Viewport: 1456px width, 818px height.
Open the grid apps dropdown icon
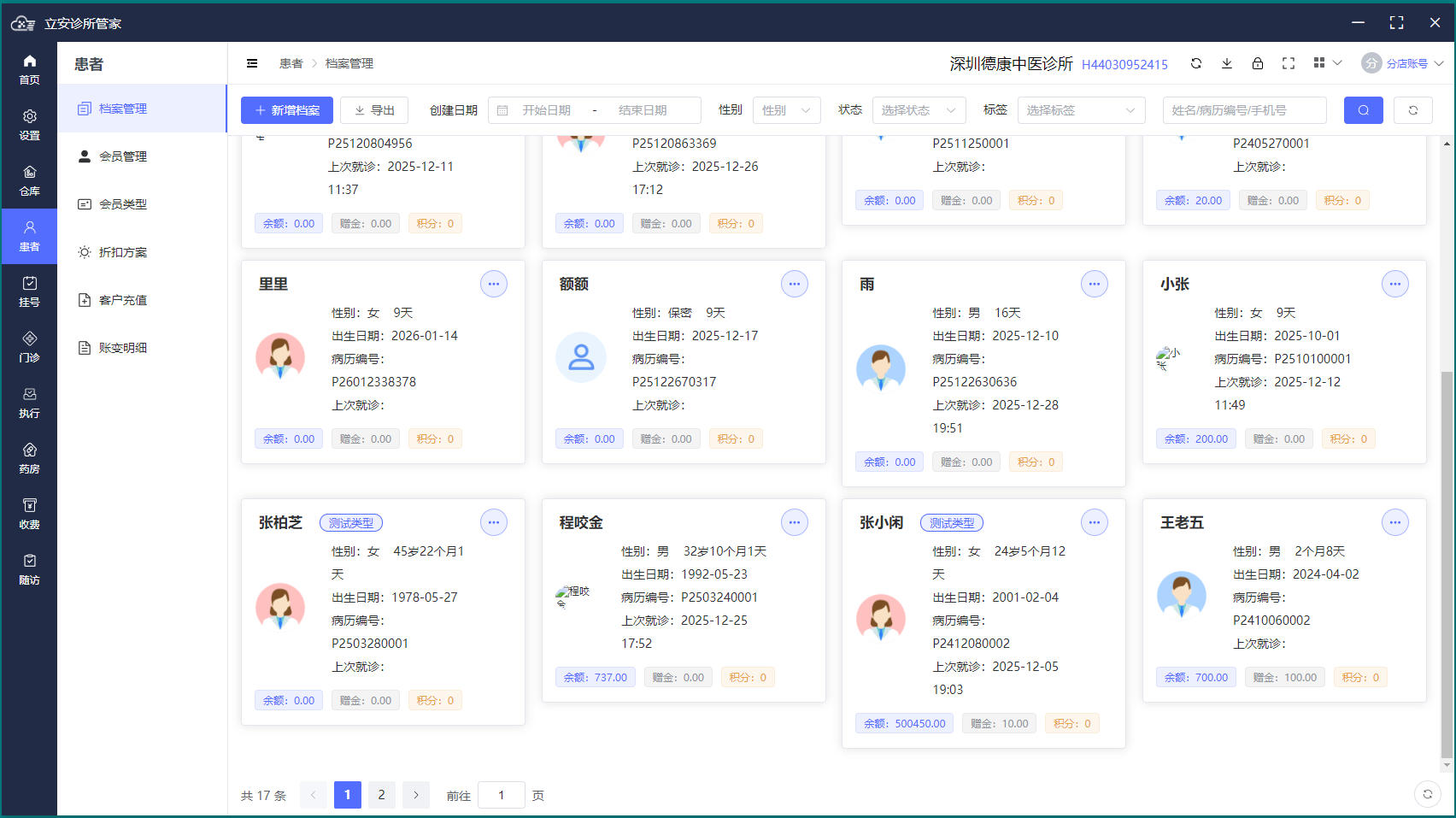[x=1327, y=63]
